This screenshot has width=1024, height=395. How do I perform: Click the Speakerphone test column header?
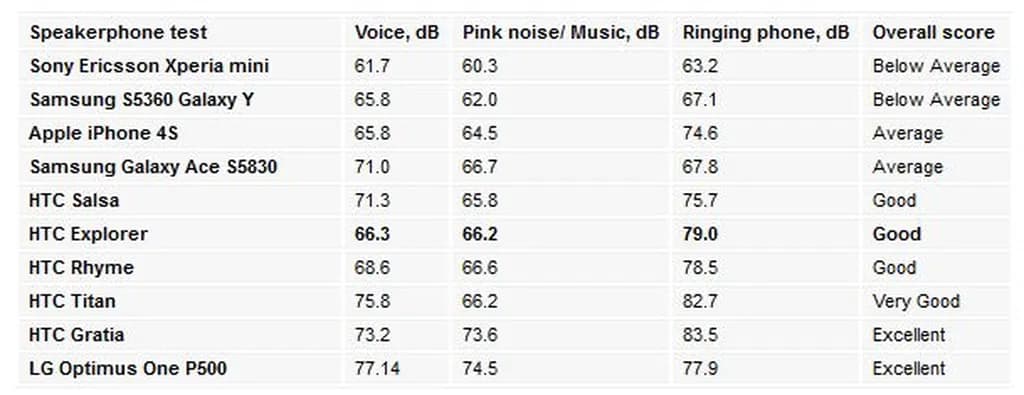point(118,33)
